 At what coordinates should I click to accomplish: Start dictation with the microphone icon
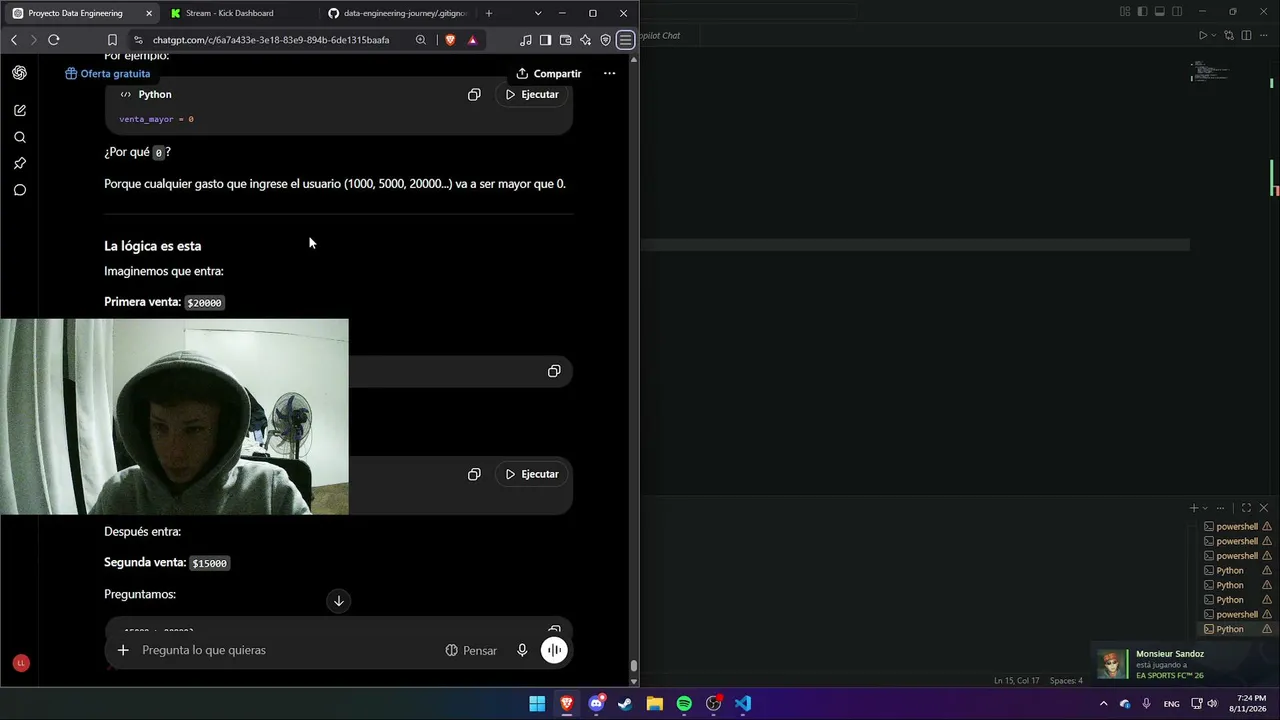pyautogui.click(x=522, y=650)
